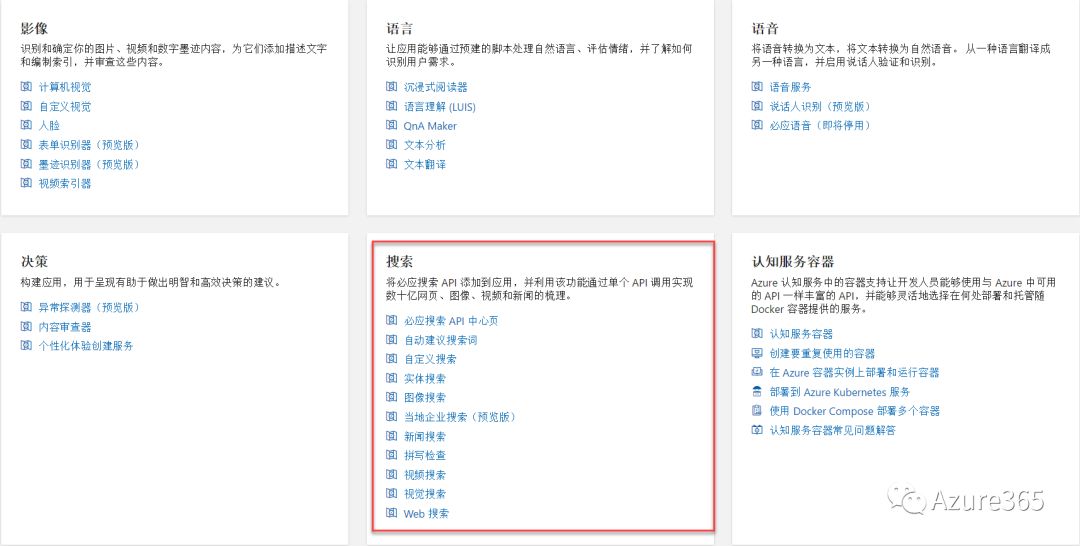This screenshot has height=546, width=1080.
Task: Open the QnA Maker link
Action: click(x=430, y=126)
